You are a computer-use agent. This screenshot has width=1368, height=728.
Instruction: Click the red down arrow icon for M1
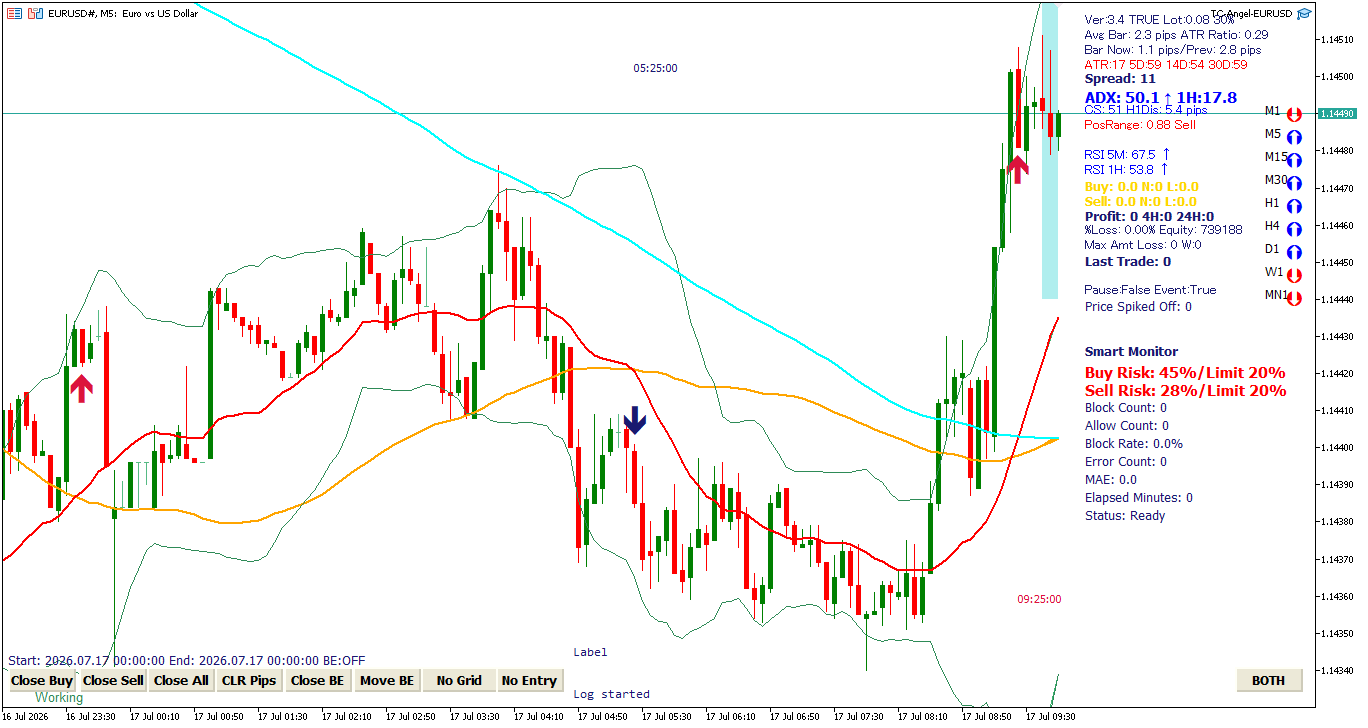point(1294,115)
